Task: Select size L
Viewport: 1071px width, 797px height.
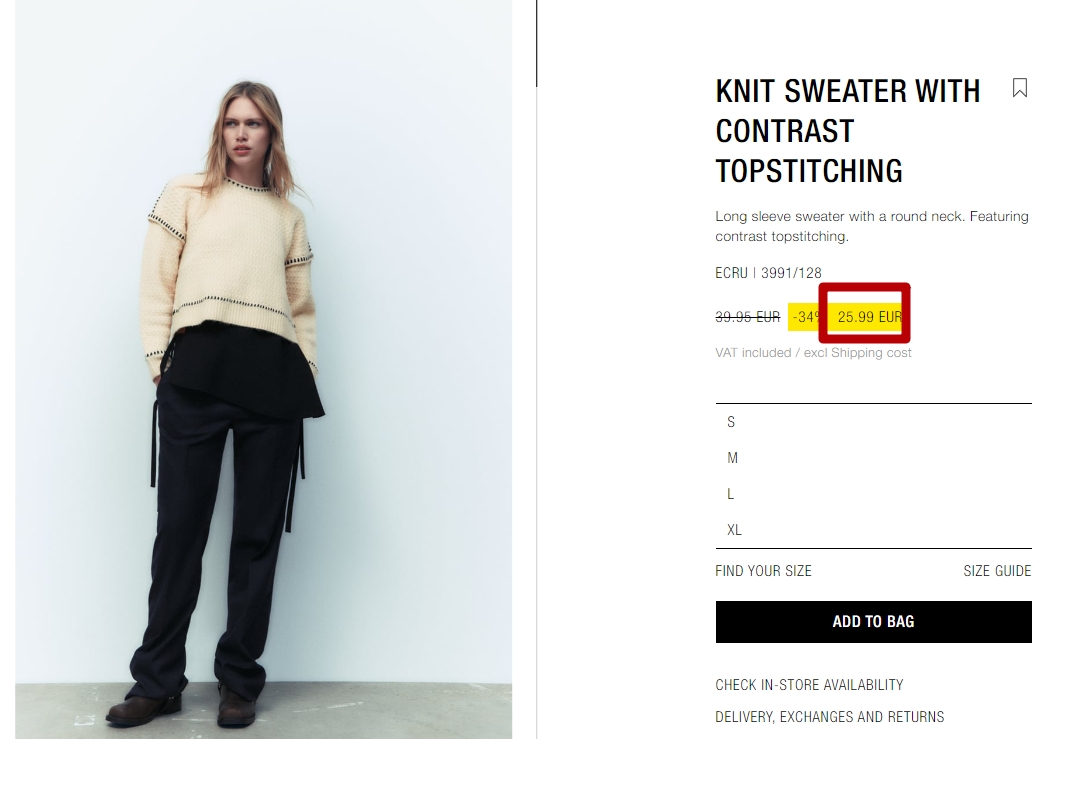Action: (874, 494)
